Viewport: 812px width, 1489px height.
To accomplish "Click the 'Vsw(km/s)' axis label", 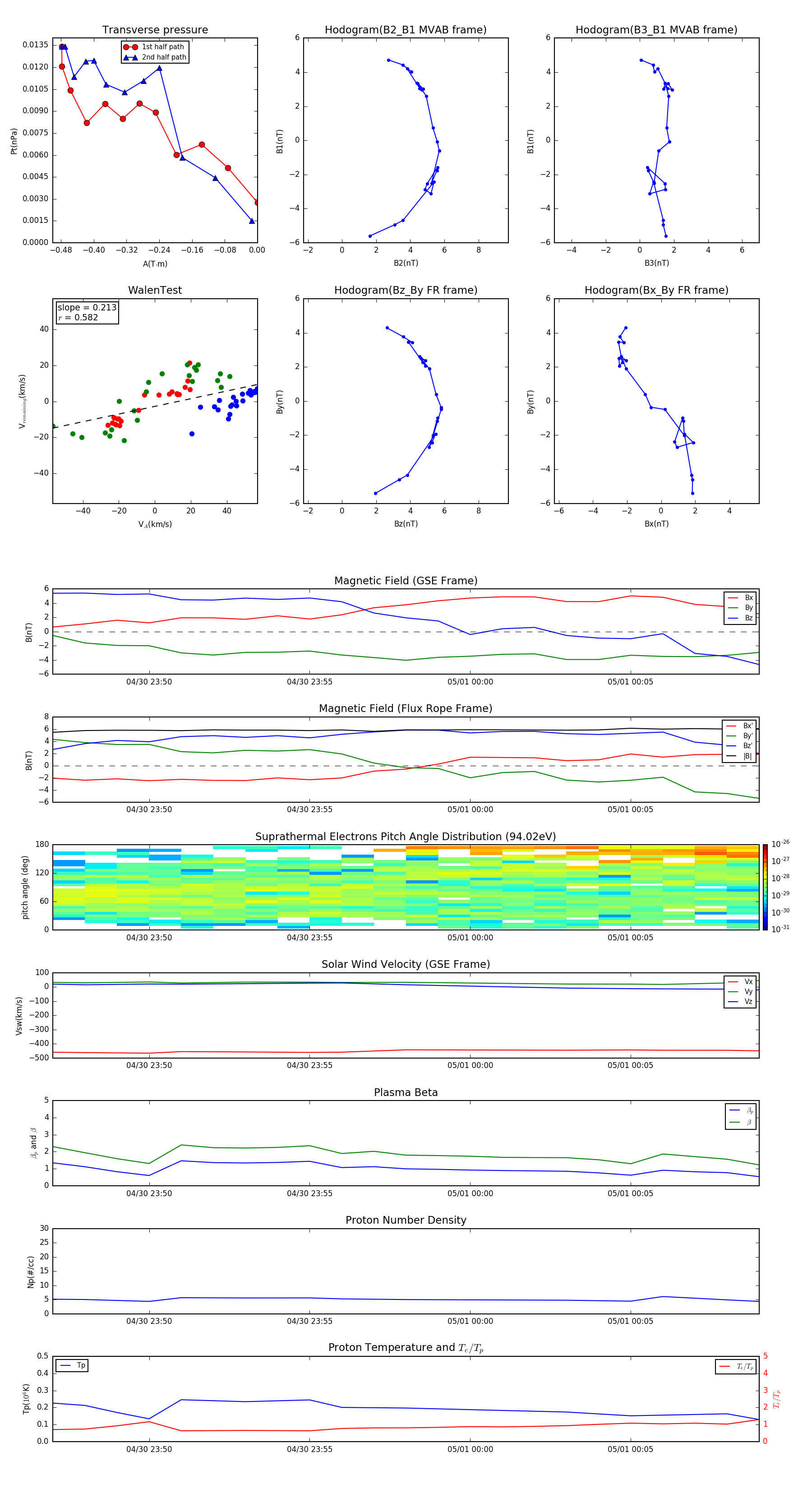I will click(18, 1016).
